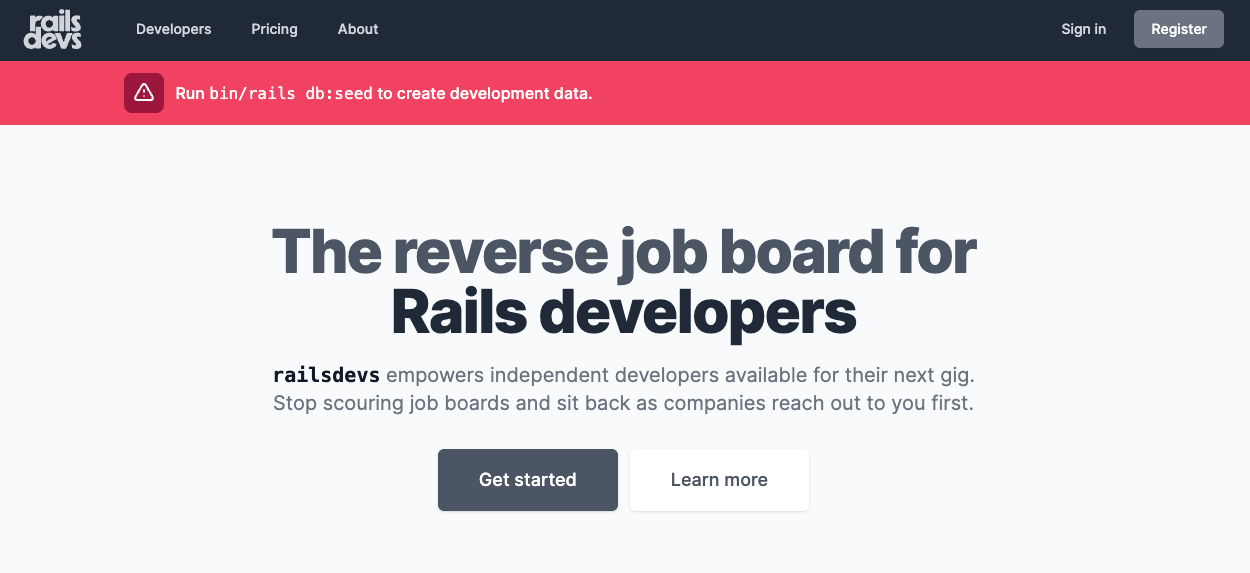1250x573 pixels.
Task: Click the Get started button
Action: [528, 480]
